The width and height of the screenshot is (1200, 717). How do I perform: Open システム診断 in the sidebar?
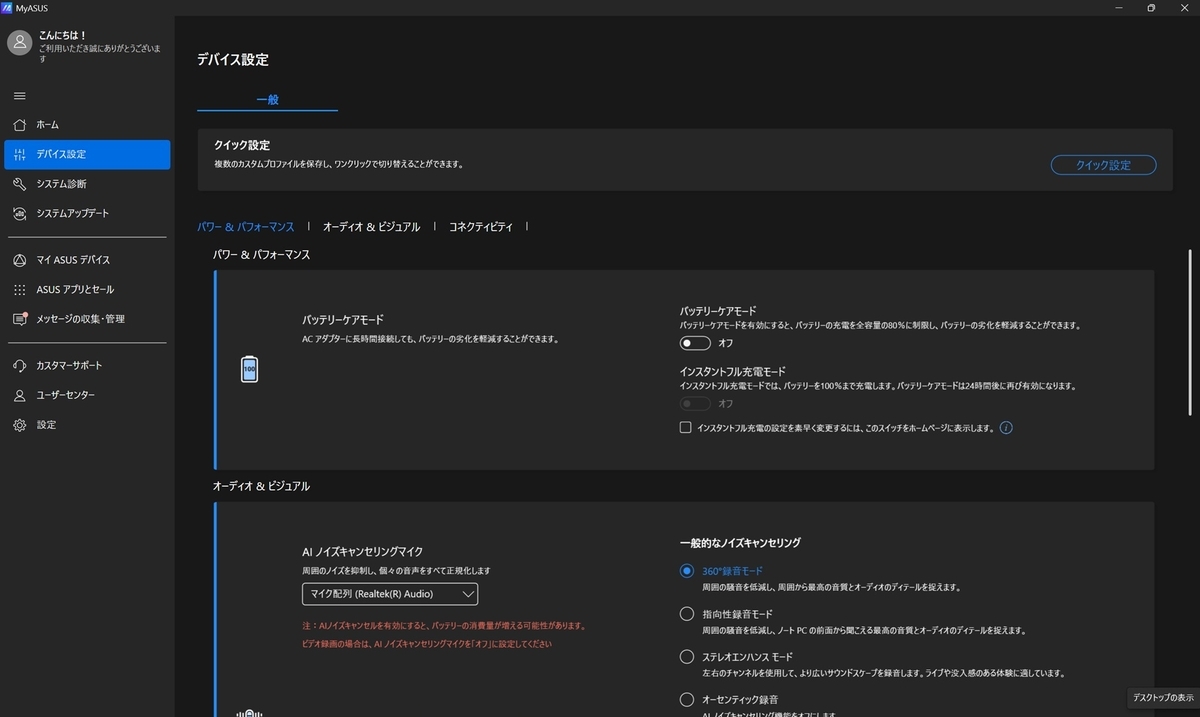coord(87,184)
